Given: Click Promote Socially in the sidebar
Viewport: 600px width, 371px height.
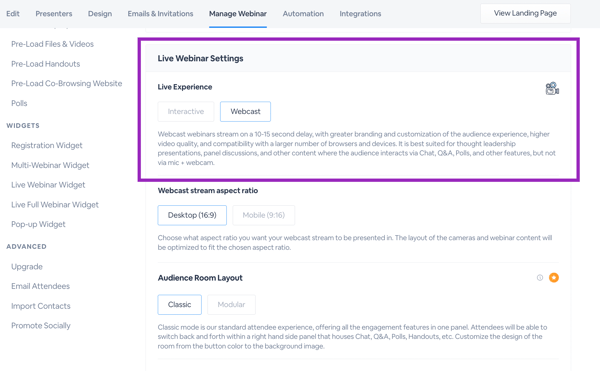Looking at the screenshot, I should click(41, 325).
